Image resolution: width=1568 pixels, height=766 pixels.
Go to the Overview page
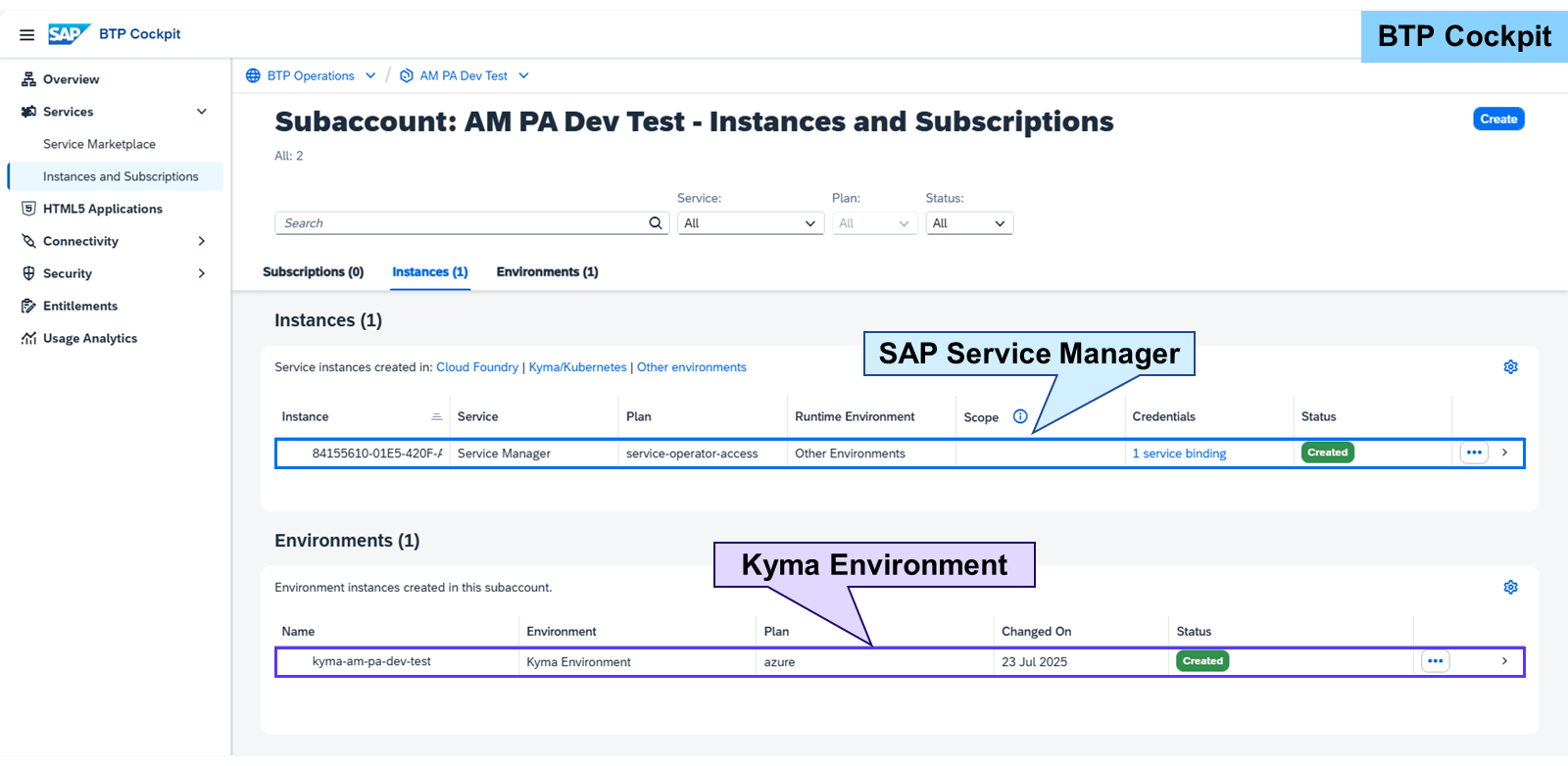click(x=71, y=79)
